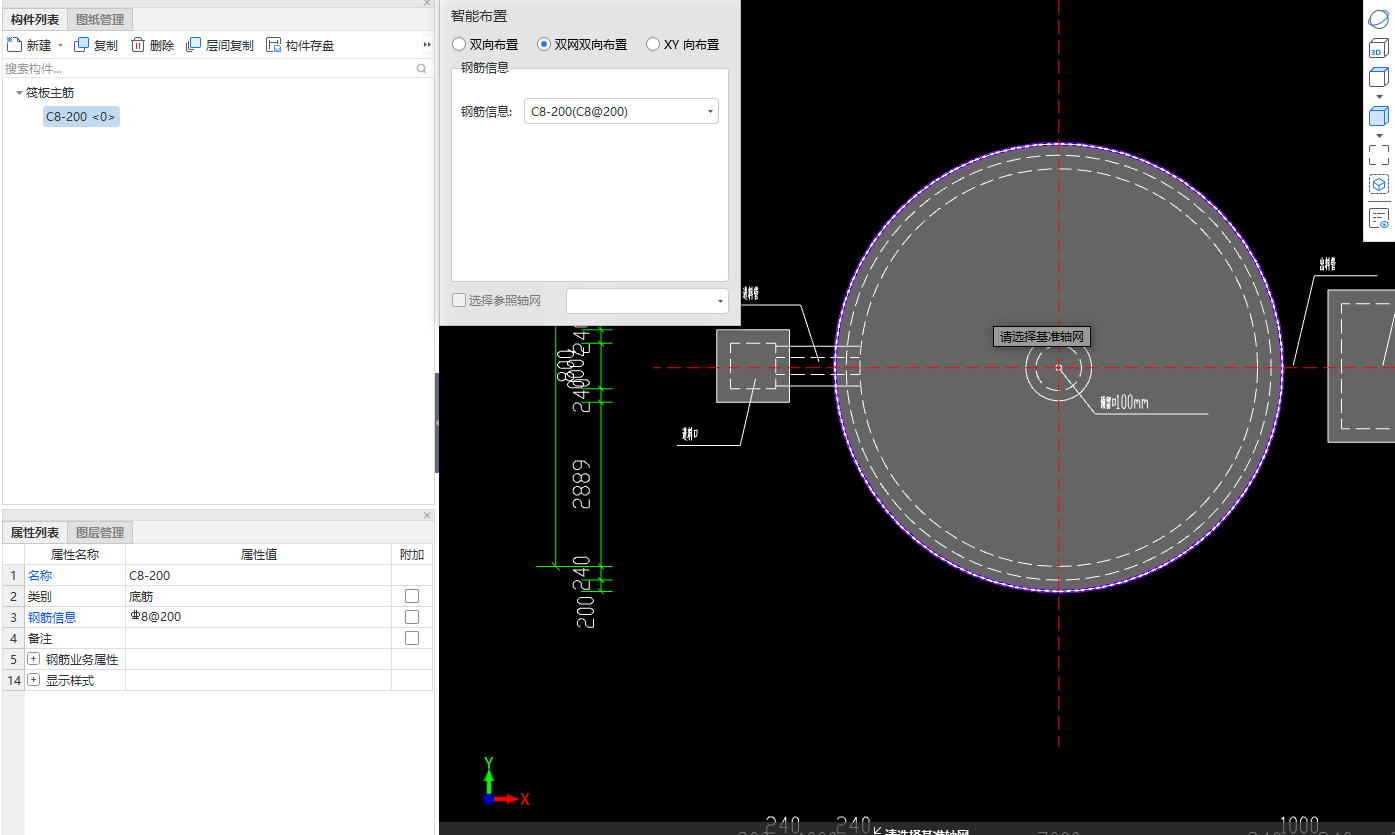Click the solid blue cube display icon
The height and width of the screenshot is (835, 1395).
click(1379, 116)
